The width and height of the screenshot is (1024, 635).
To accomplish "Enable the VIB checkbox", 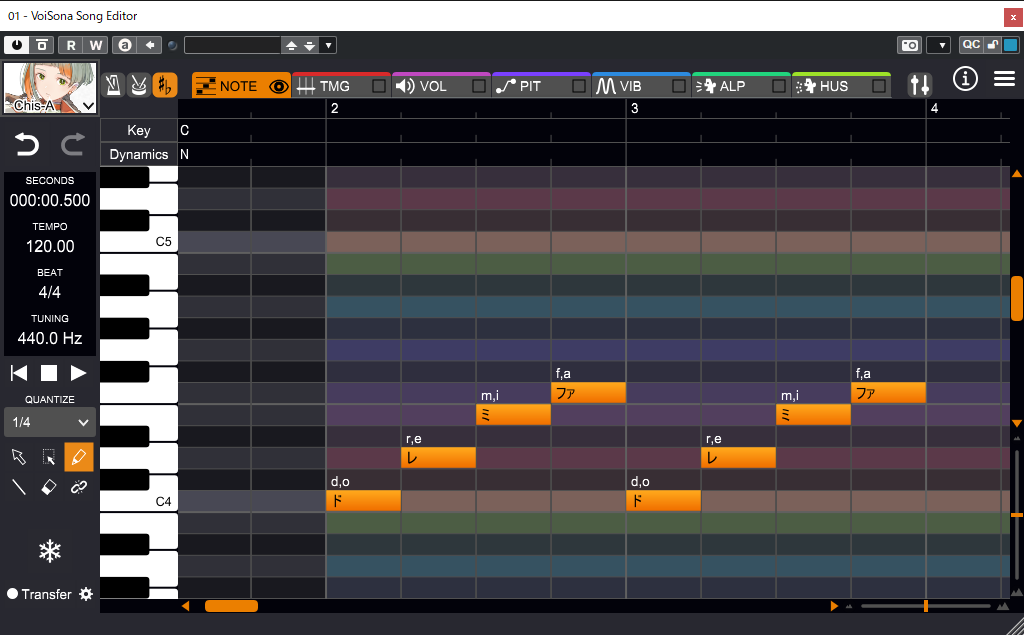I will pos(679,86).
